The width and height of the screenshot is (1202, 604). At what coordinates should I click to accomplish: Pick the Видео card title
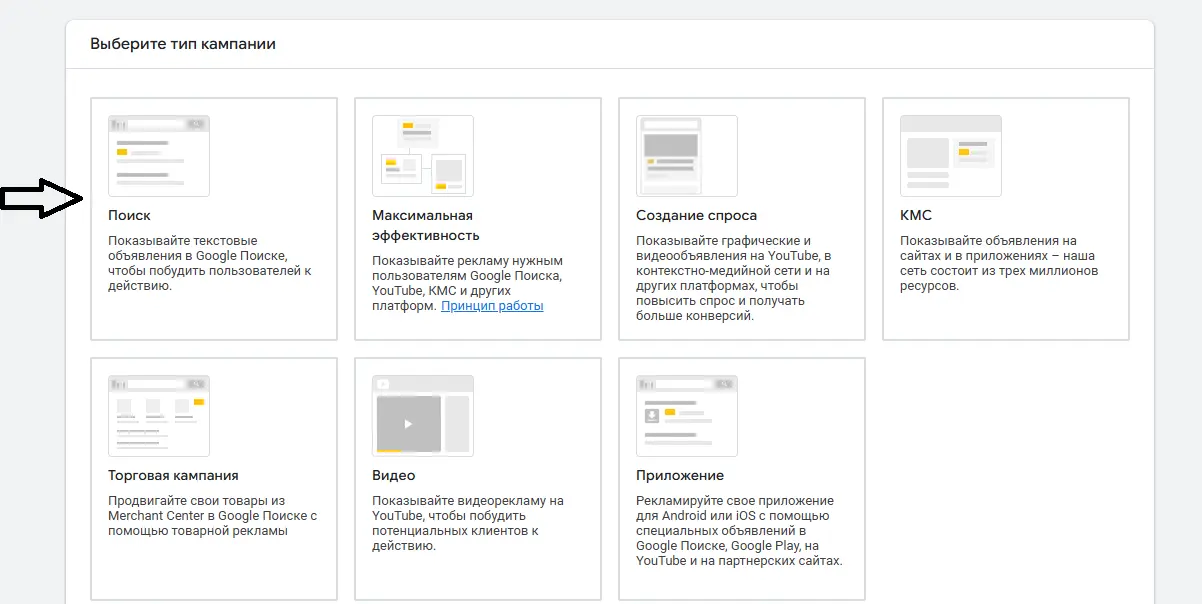pyautogui.click(x=393, y=475)
